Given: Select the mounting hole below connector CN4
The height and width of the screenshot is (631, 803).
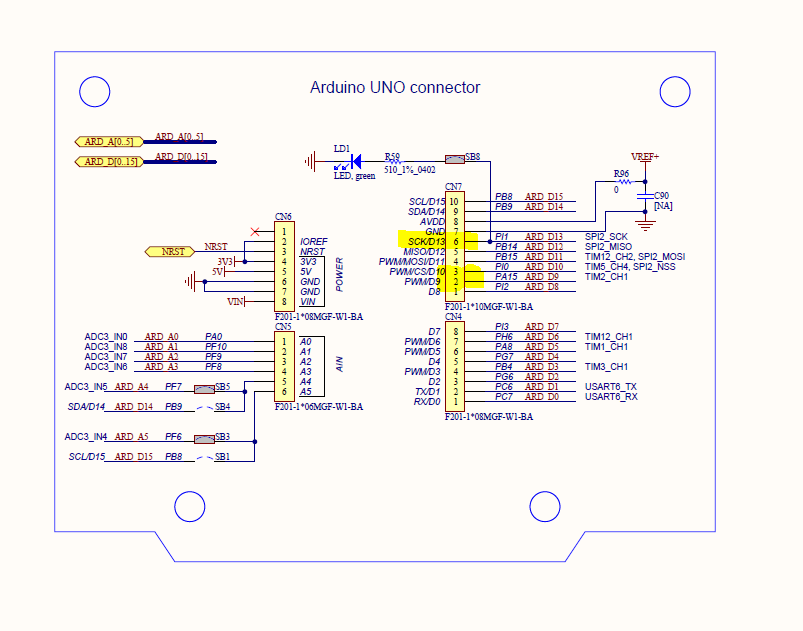Looking at the screenshot, I should (x=545, y=507).
